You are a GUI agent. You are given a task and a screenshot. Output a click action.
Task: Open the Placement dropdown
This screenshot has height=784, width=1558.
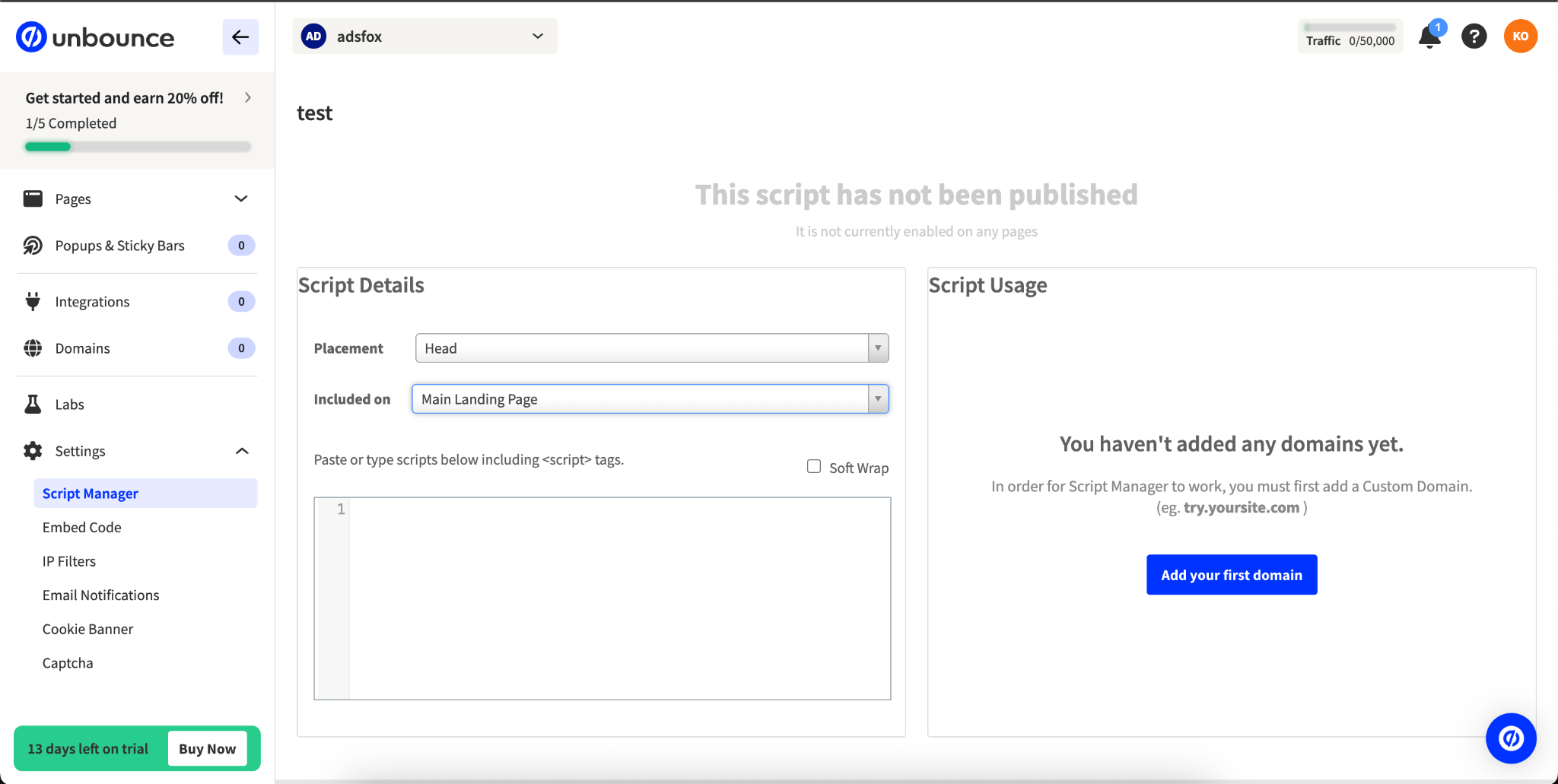pyautogui.click(x=651, y=348)
